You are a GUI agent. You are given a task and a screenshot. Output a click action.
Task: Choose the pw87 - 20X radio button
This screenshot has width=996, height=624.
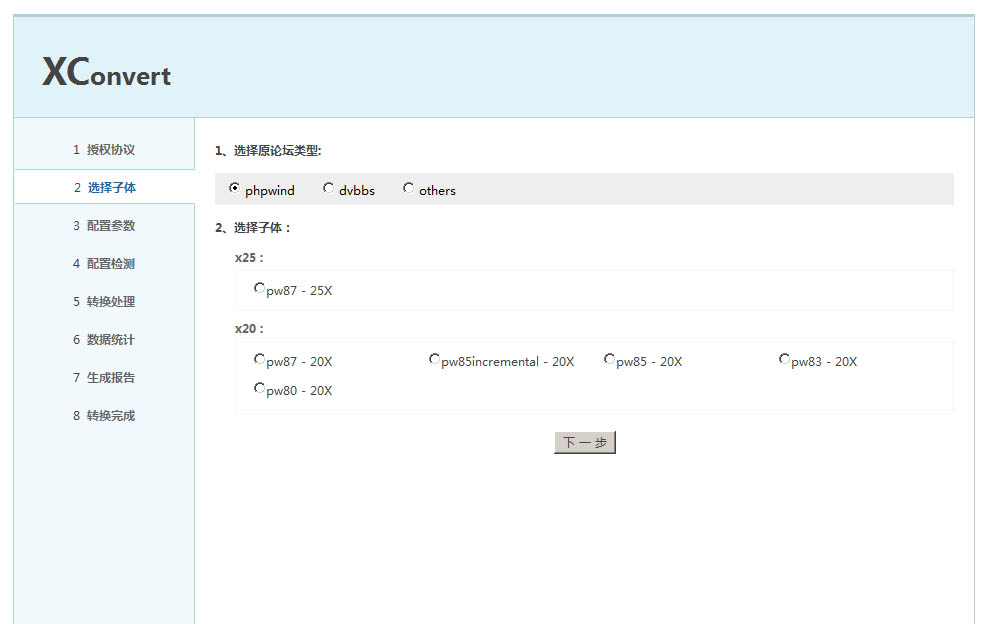tap(260, 359)
